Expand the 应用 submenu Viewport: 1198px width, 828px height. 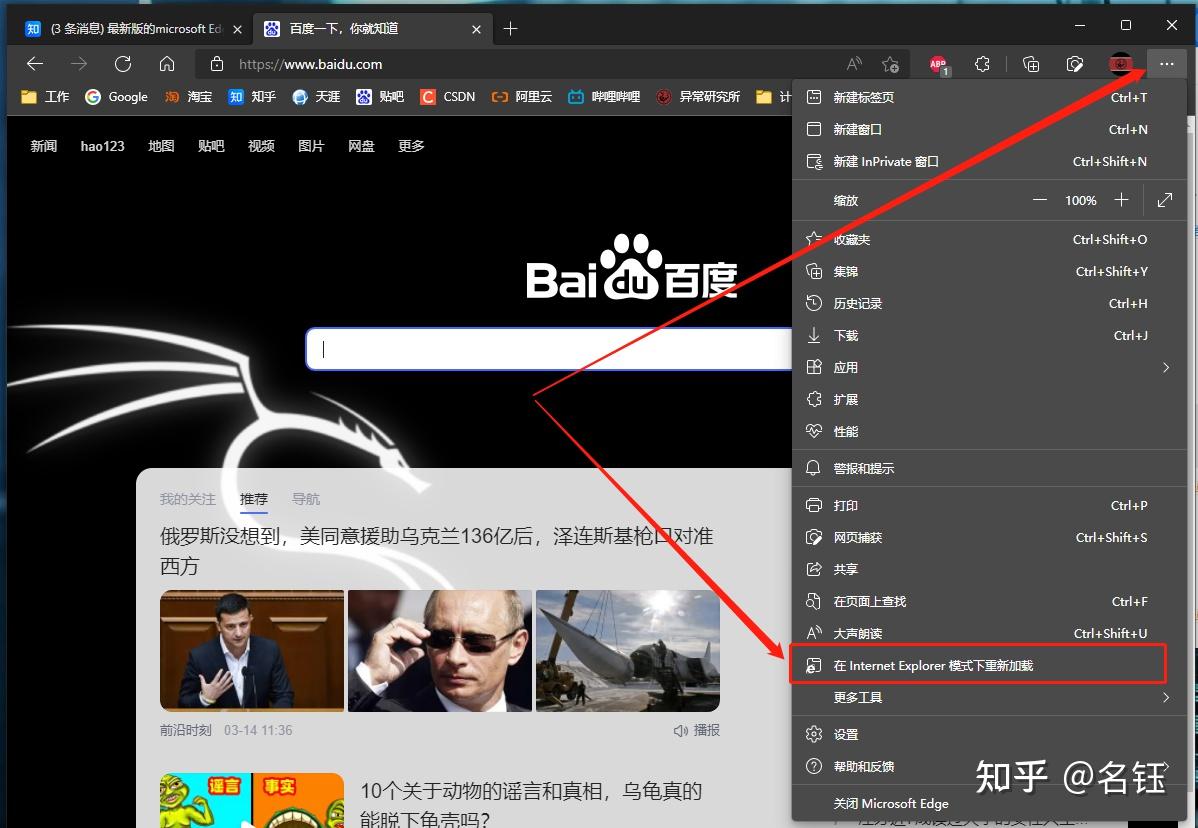tap(989, 367)
